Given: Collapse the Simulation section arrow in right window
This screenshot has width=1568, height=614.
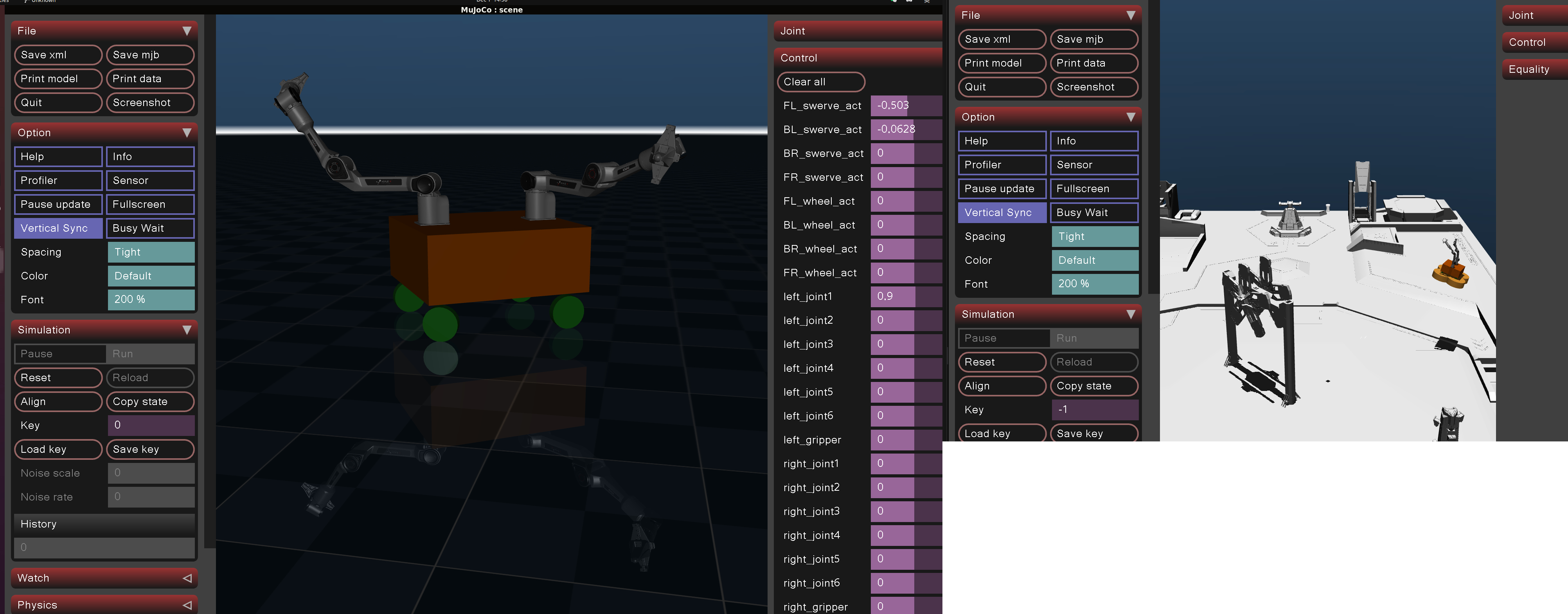Looking at the screenshot, I should point(1131,314).
